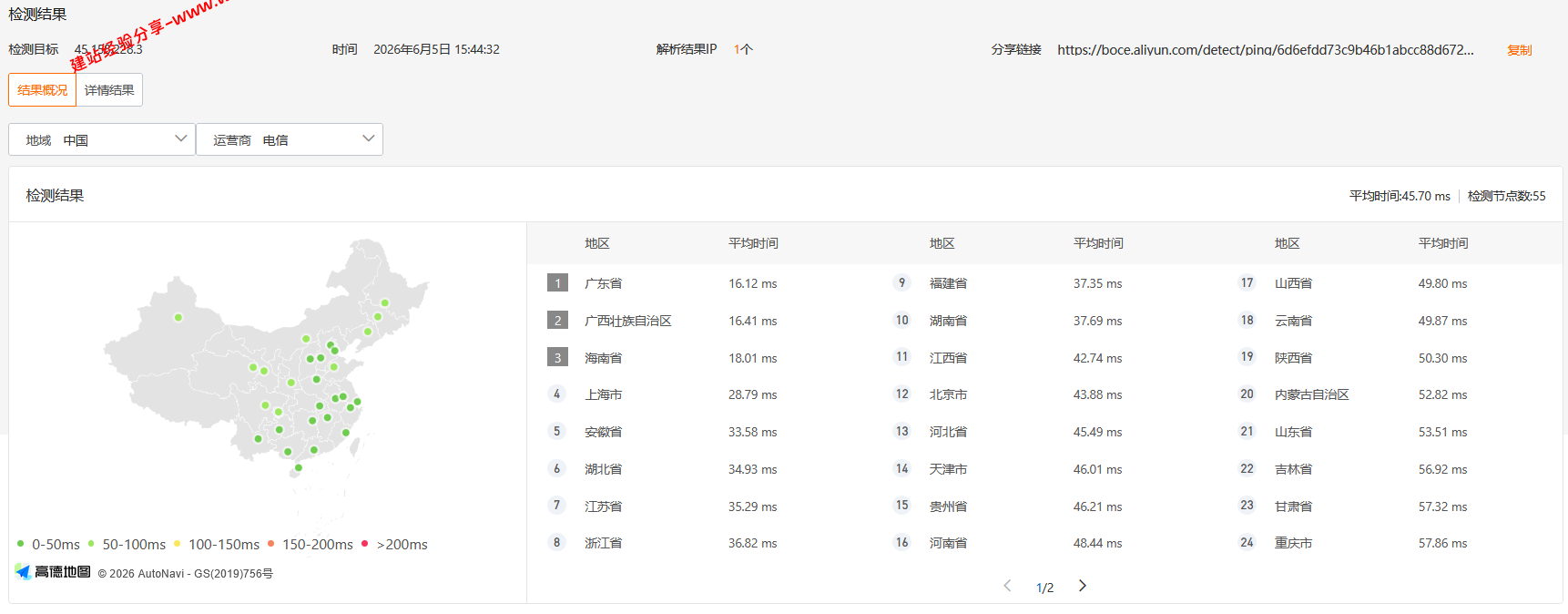Screen dimensions: 1568x614
Task: Click the 河北省 region name
Action: tap(948, 432)
